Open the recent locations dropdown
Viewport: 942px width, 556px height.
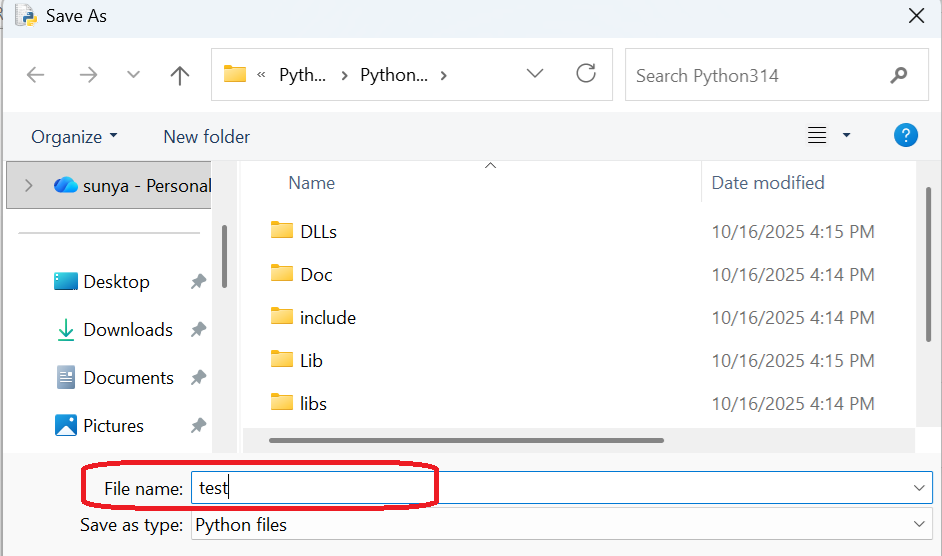click(134, 75)
